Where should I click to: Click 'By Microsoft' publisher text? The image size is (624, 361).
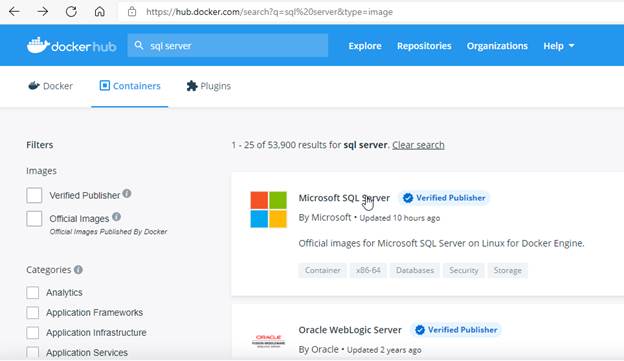[325, 218]
